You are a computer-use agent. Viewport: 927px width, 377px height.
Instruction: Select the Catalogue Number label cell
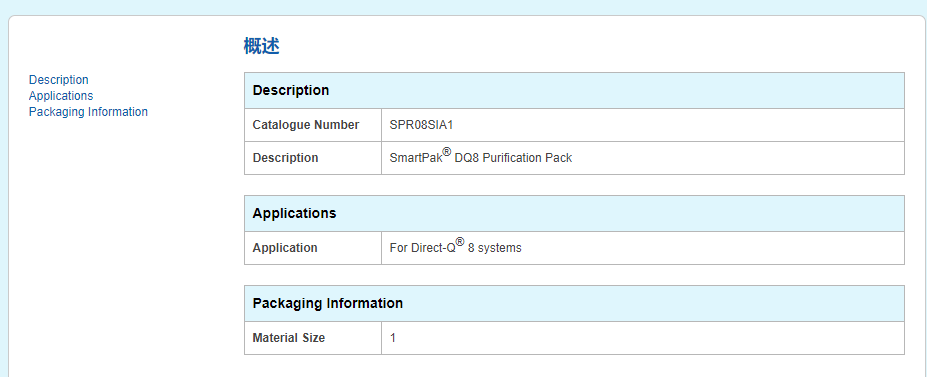click(313, 125)
